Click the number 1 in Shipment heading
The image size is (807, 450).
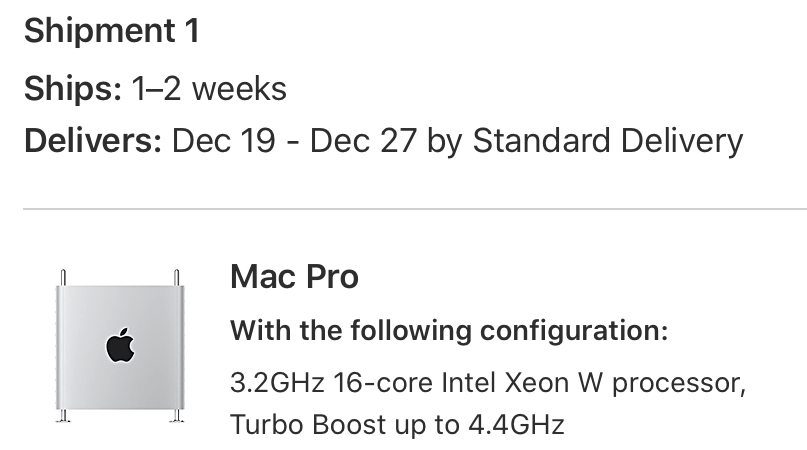pos(192,30)
